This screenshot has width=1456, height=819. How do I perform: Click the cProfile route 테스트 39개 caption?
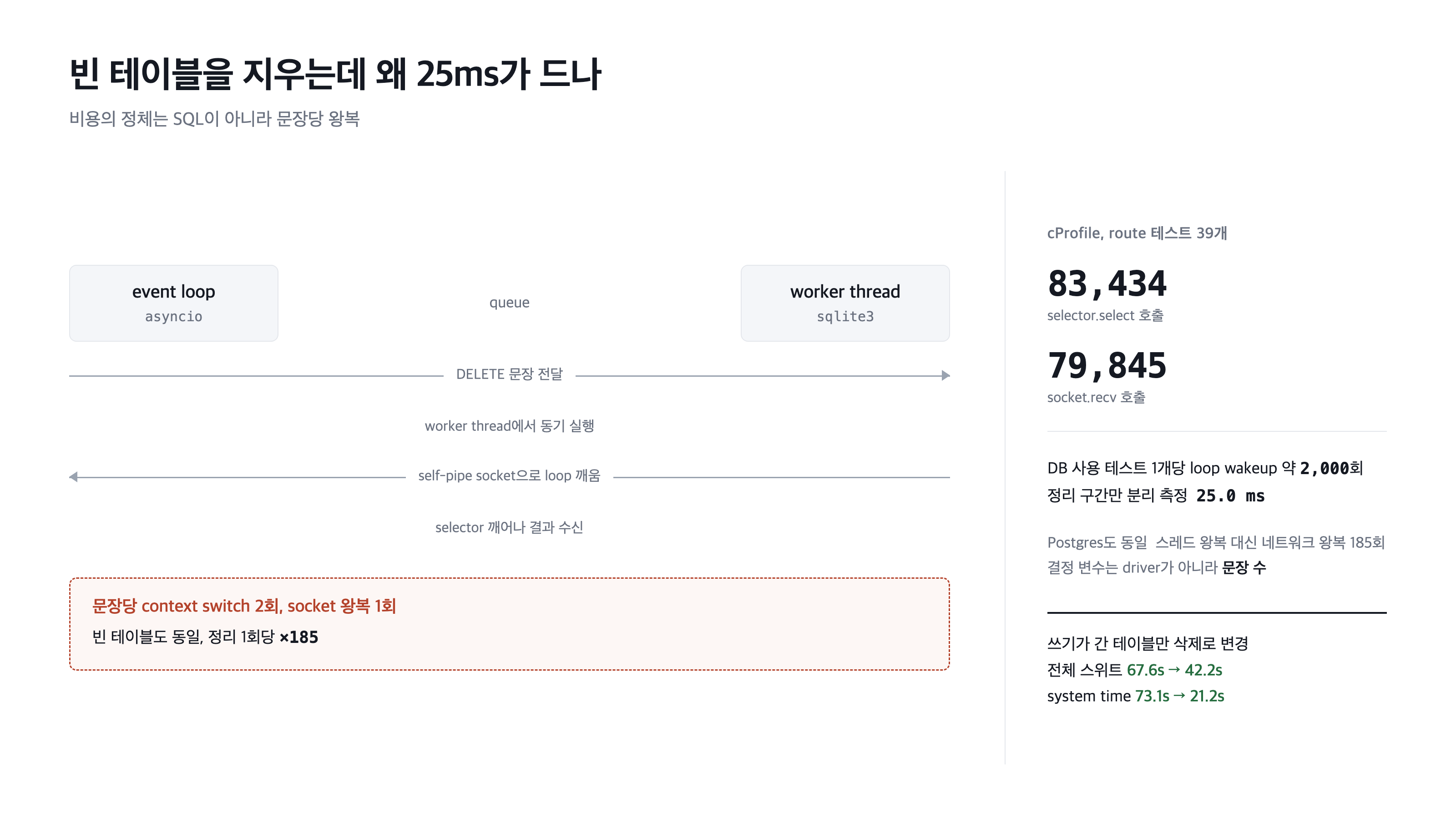1137,233
